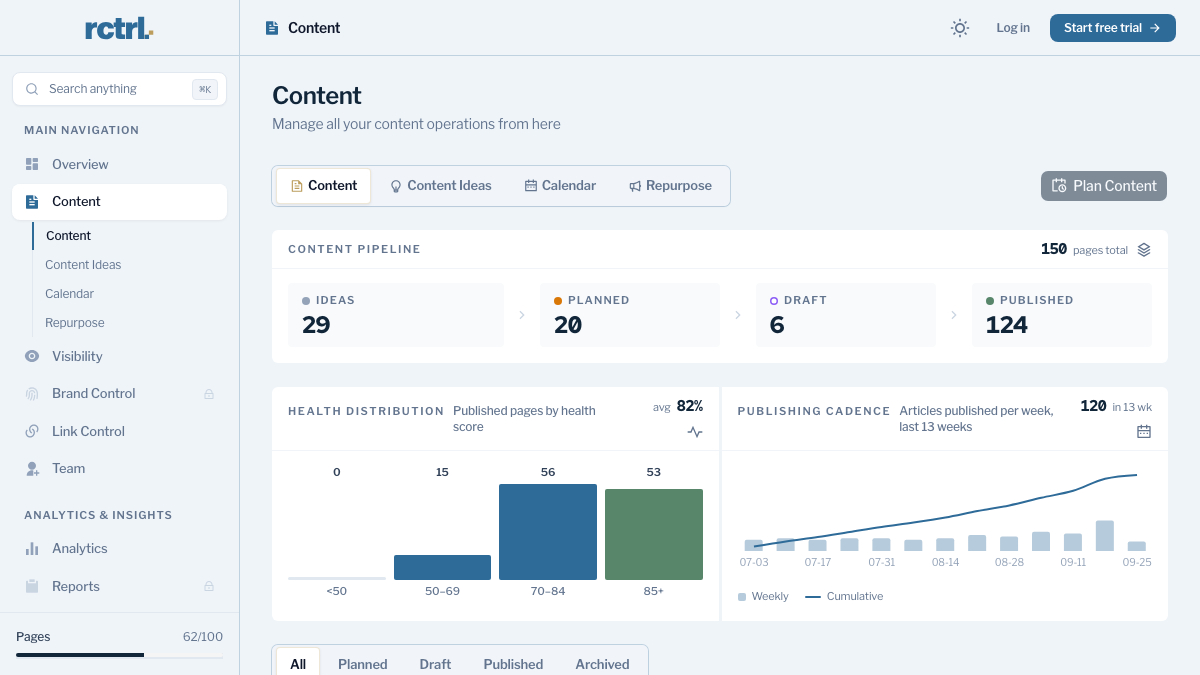Click the lock icon beside Reports
The height and width of the screenshot is (675, 1200).
(x=209, y=586)
